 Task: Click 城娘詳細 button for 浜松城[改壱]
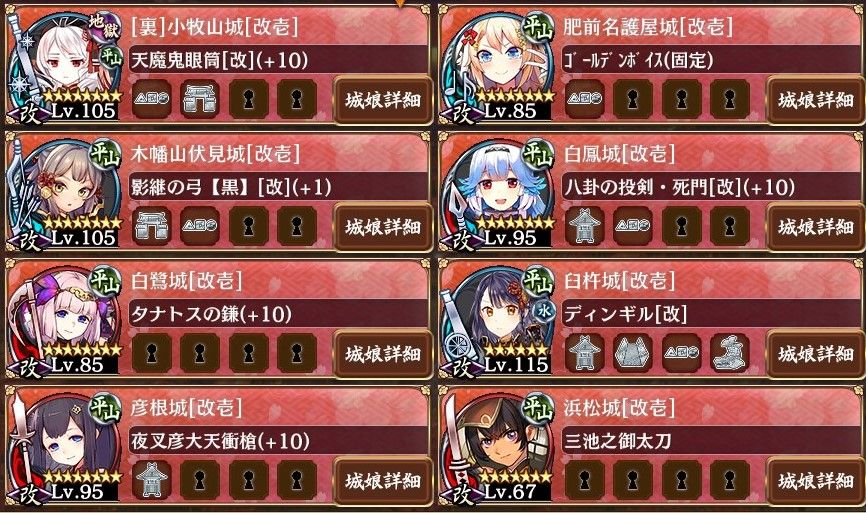point(816,481)
